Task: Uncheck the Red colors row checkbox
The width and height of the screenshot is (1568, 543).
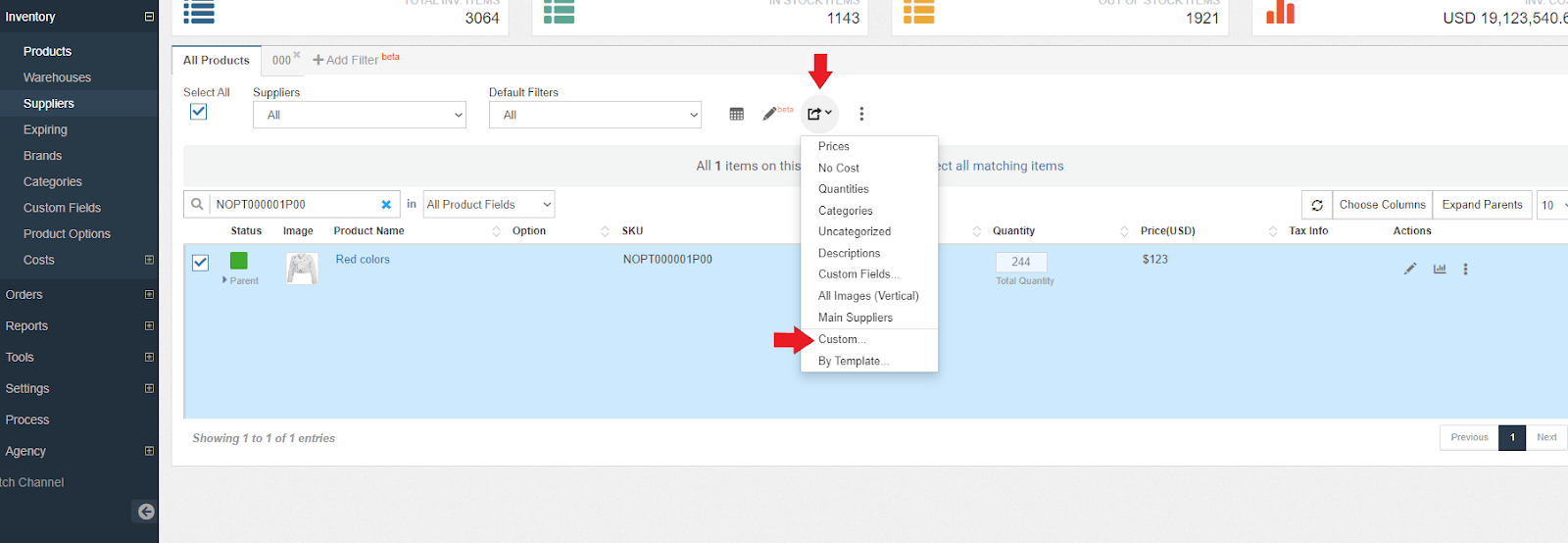Action: (201, 263)
